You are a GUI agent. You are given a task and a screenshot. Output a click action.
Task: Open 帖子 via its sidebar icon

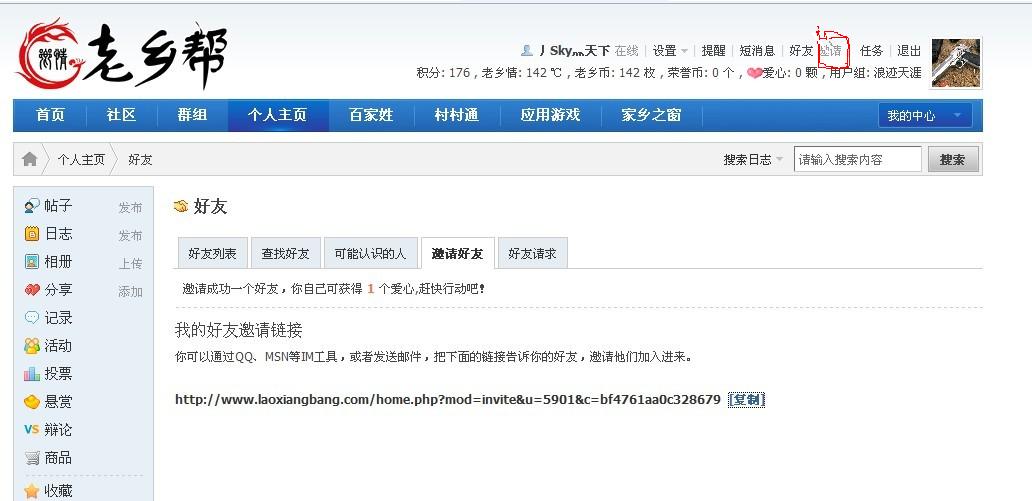click(32, 206)
